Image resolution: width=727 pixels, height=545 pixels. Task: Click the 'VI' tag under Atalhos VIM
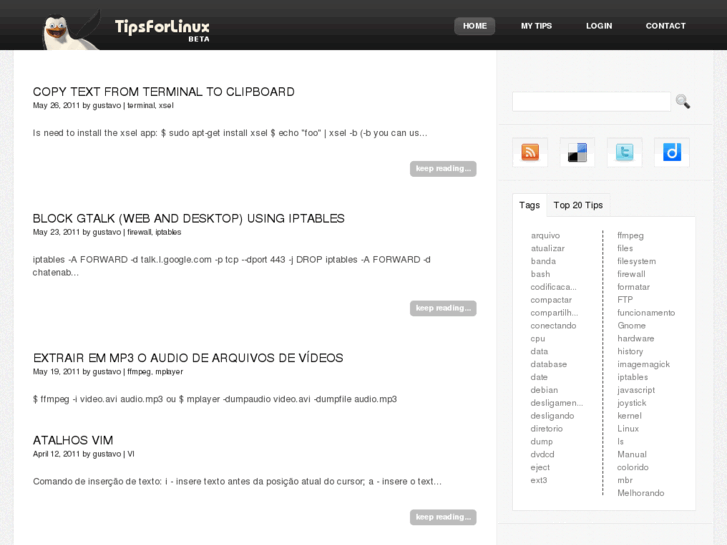tap(131, 454)
